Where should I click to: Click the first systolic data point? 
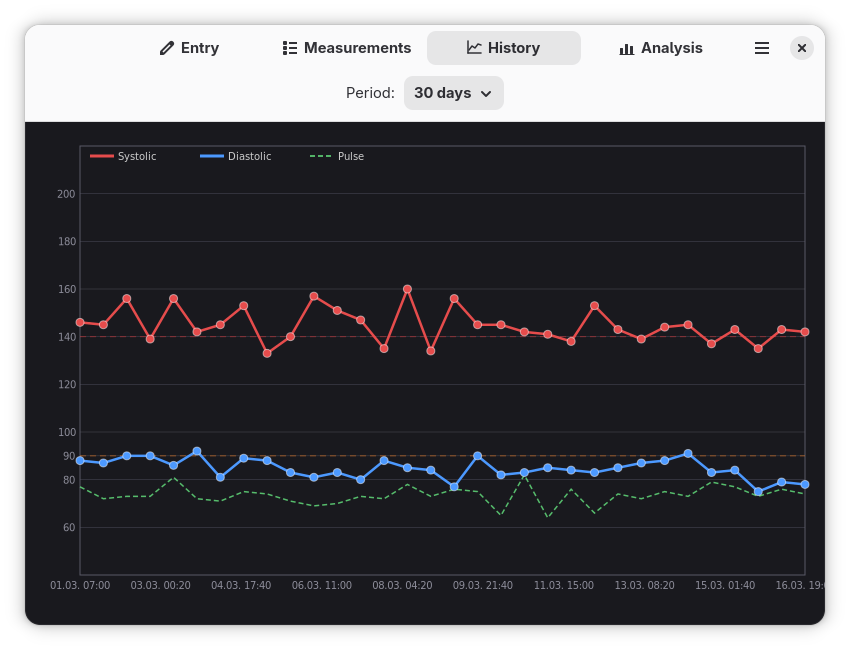click(x=80, y=322)
